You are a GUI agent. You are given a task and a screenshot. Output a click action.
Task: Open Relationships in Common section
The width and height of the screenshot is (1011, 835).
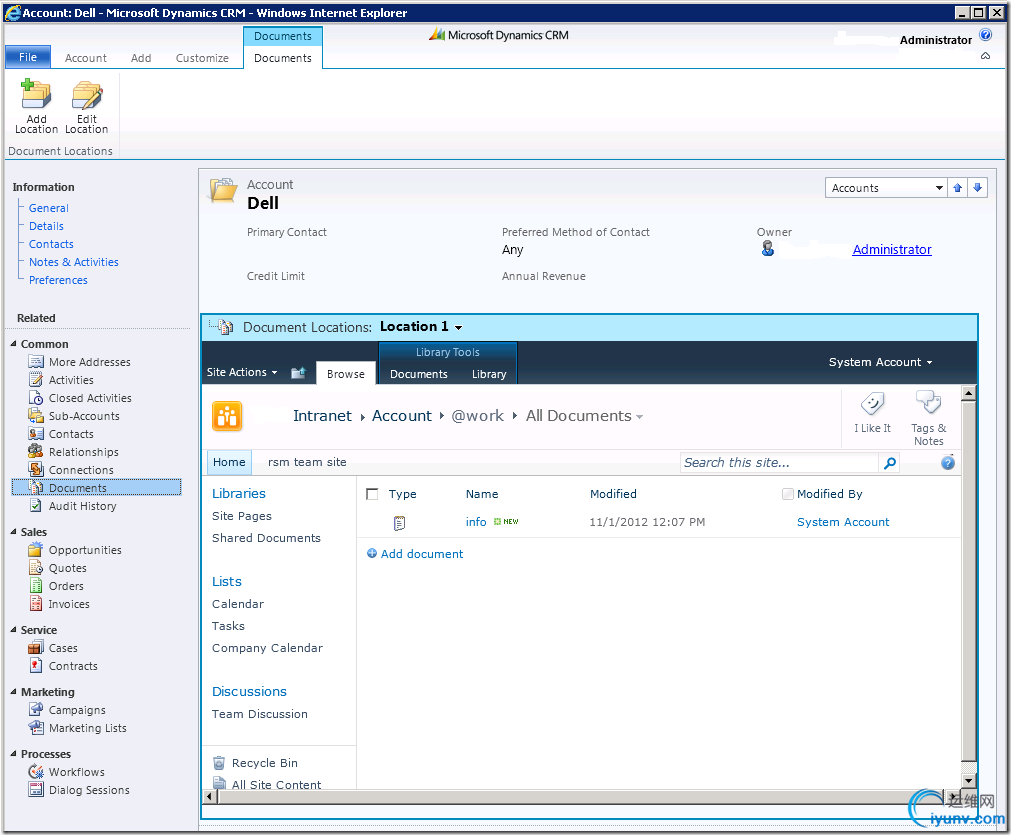coord(84,453)
